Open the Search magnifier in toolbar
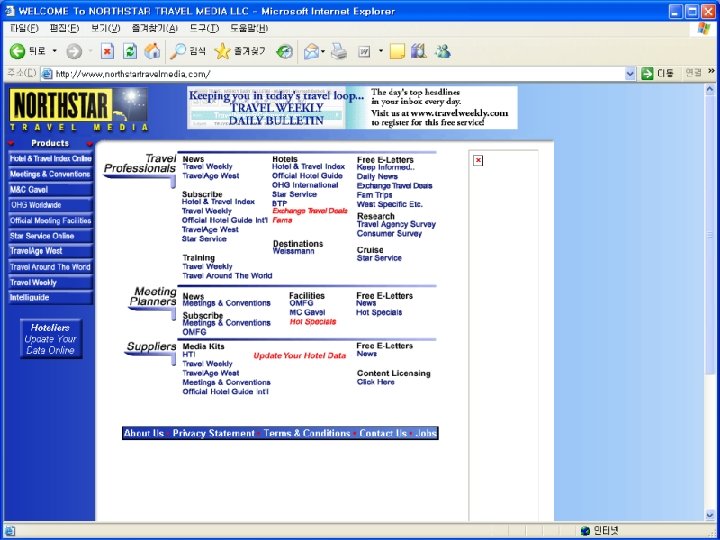This screenshot has height=540, width=720. point(177,51)
